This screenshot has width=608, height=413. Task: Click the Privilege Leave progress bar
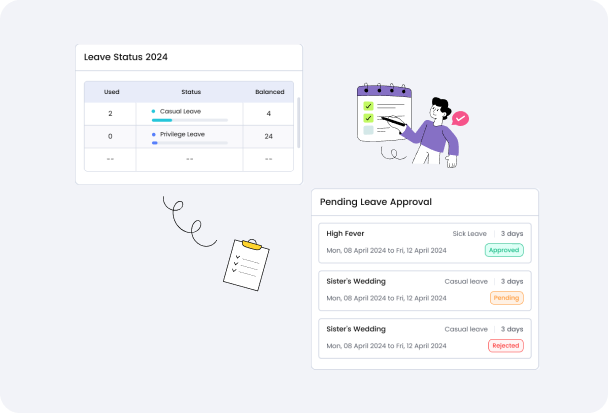point(189,143)
